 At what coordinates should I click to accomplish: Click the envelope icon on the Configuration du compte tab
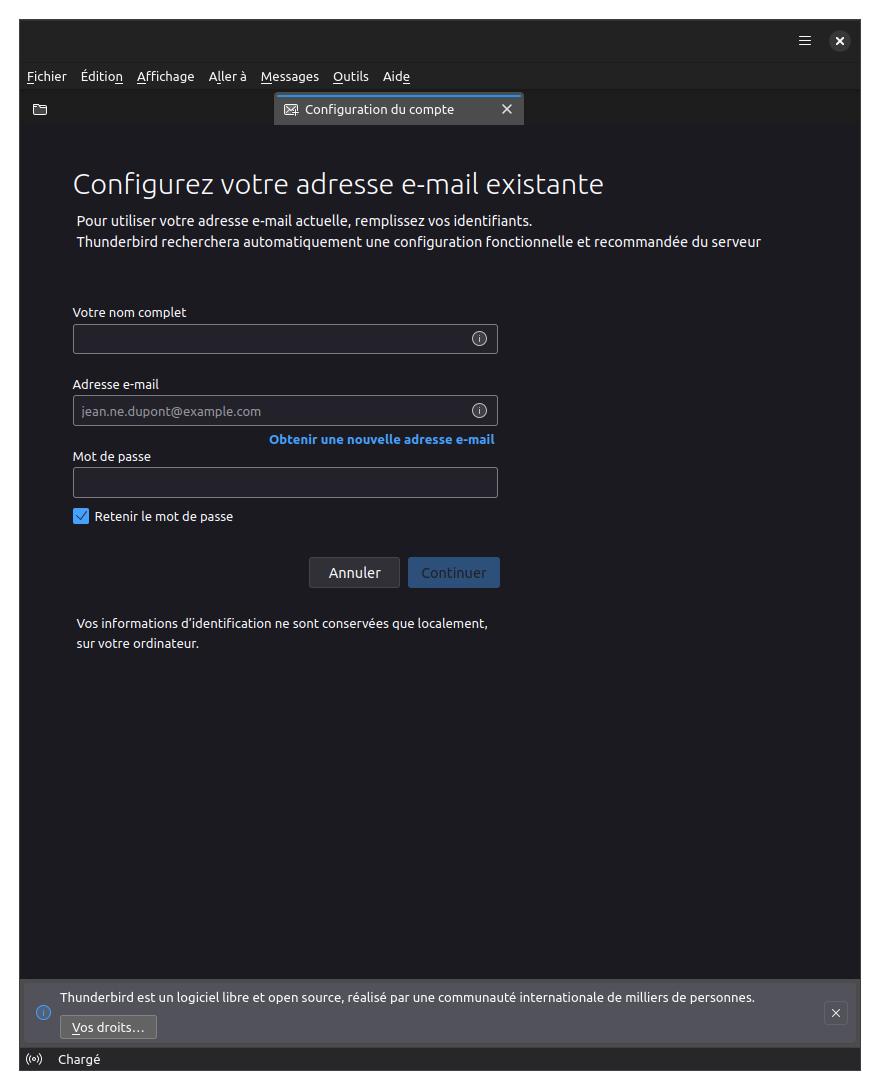pos(291,110)
